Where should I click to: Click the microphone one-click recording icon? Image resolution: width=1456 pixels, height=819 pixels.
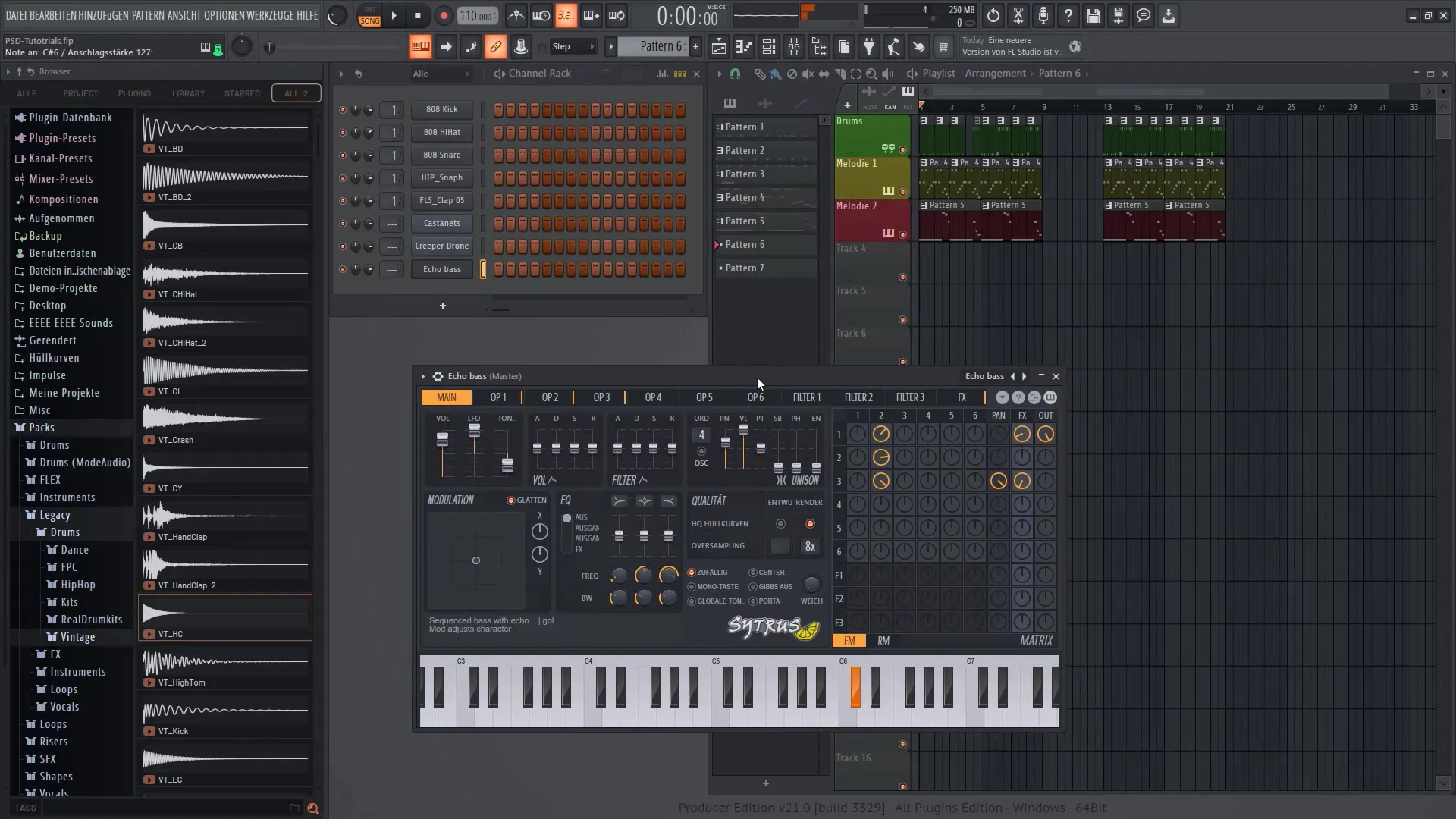pos(1043,15)
